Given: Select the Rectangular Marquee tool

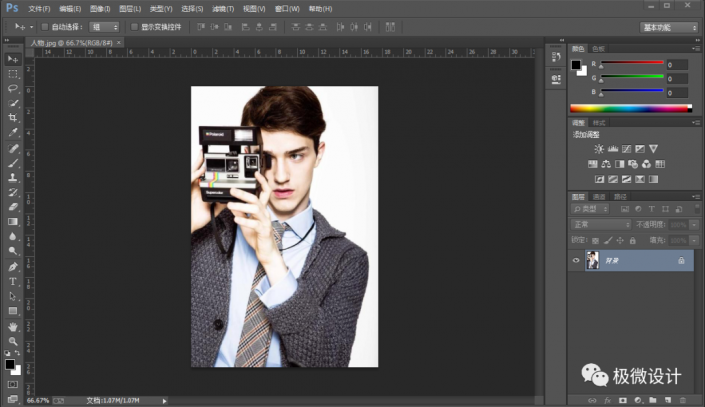Looking at the screenshot, I should pyautogui.click(x=13, y=74).
